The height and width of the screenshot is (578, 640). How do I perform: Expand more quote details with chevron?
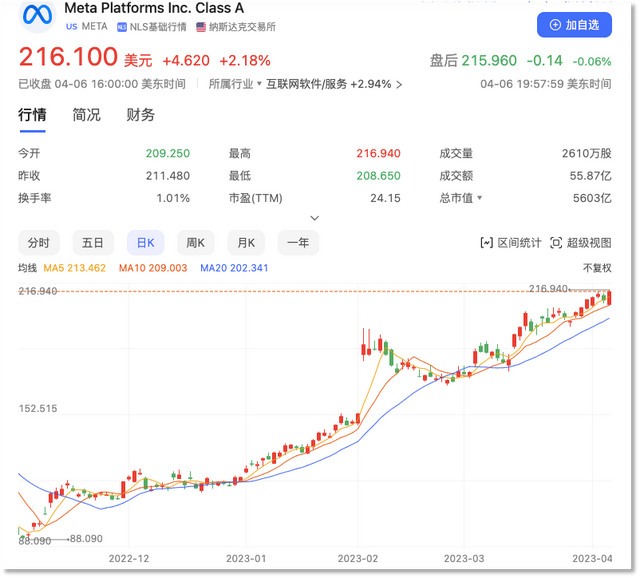(x=314, y=217)
